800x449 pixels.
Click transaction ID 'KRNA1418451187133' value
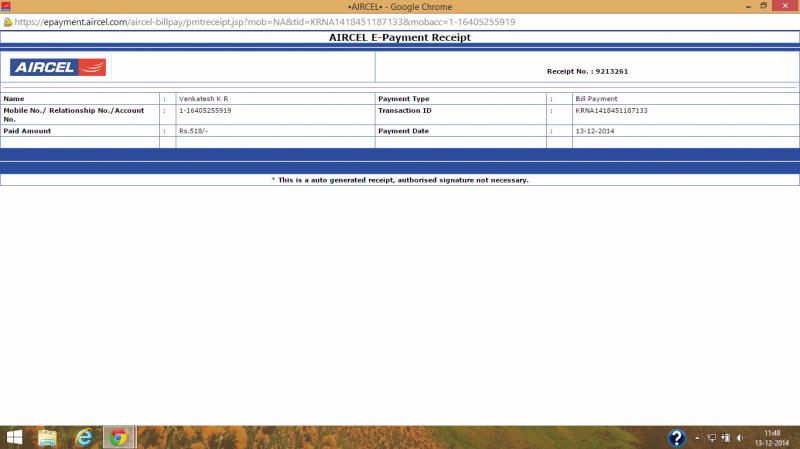pyautogui.click(x=611, y=110)
